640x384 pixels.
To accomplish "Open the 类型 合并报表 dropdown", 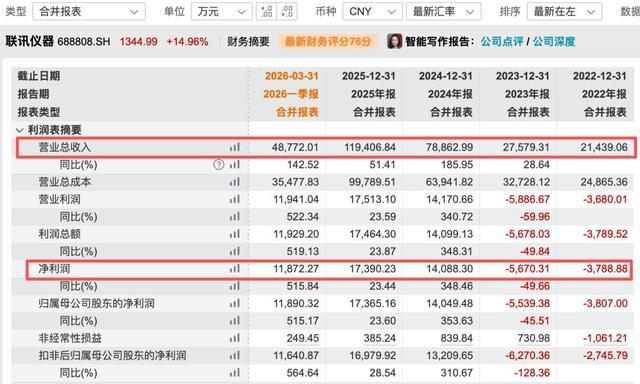I will 89,11.
